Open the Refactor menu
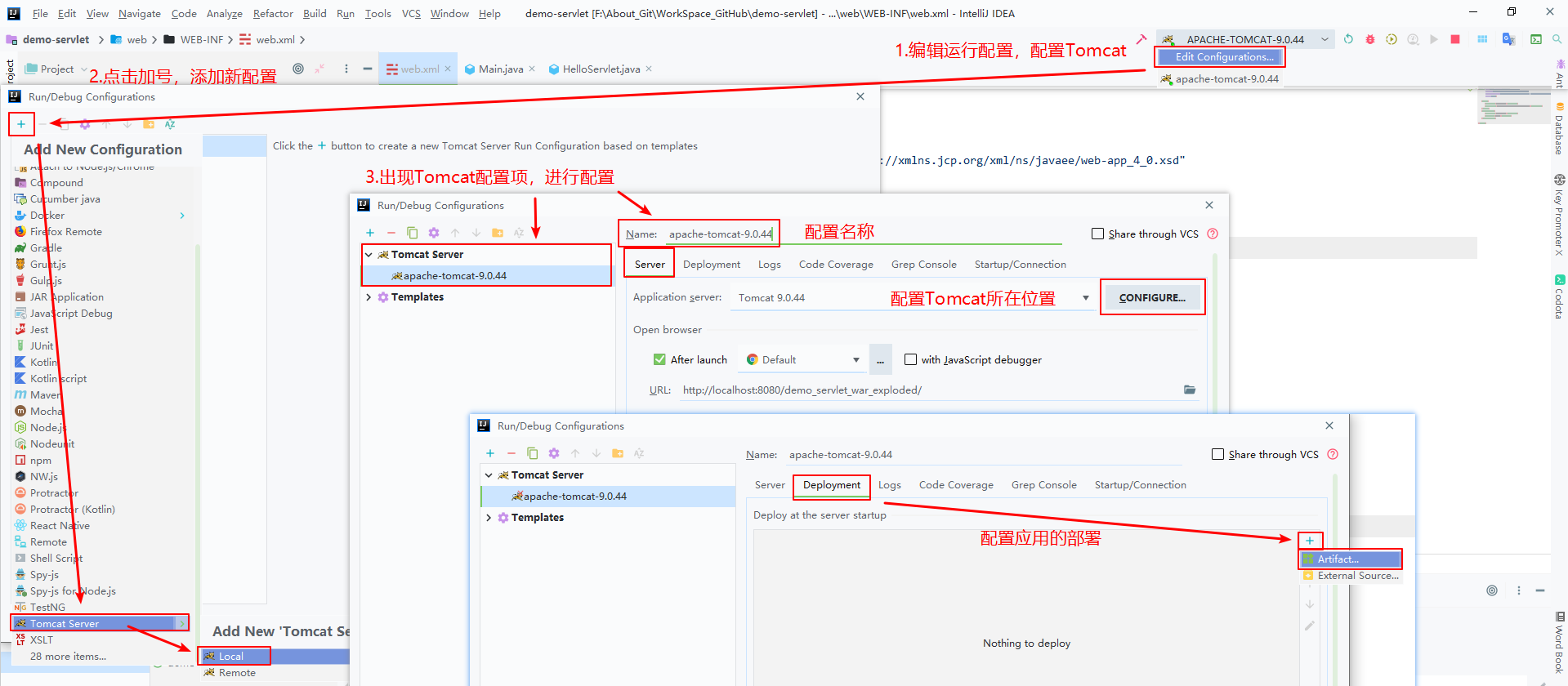The image size is (1568, 686). click(273, 14)
